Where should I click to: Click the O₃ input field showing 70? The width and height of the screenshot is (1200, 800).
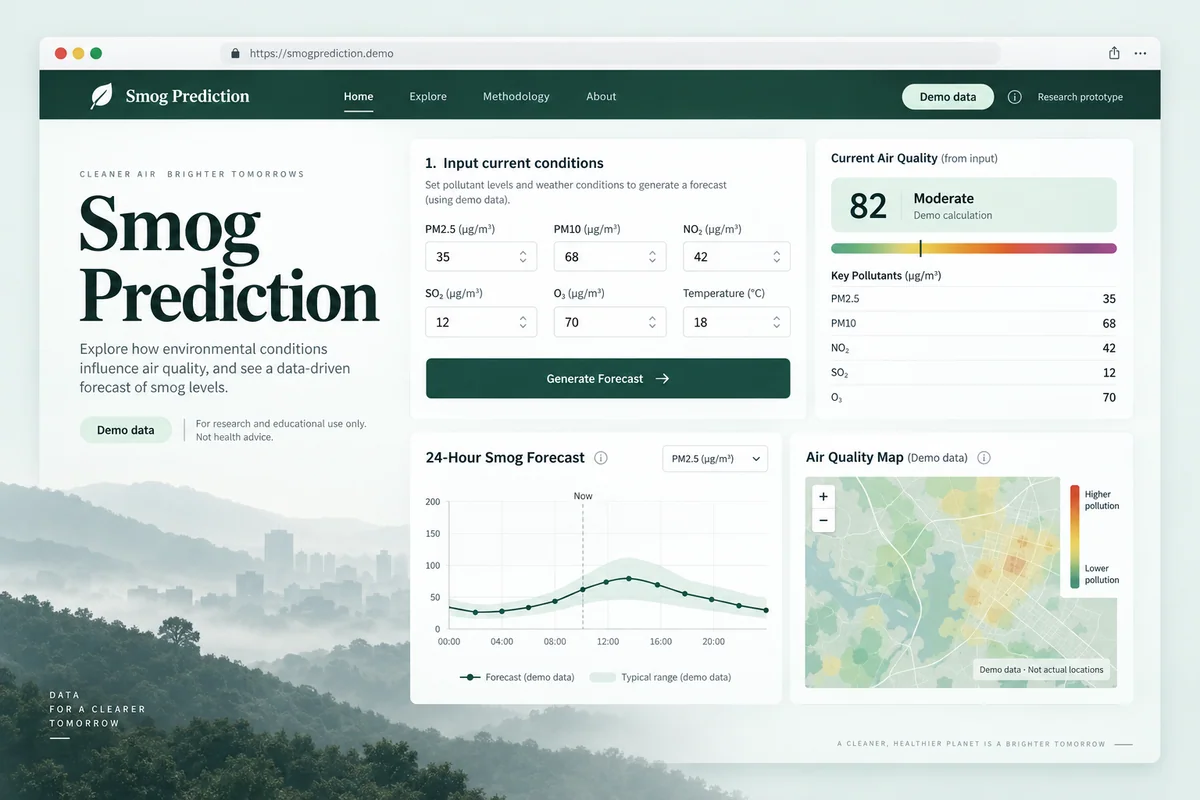point(609,322)
